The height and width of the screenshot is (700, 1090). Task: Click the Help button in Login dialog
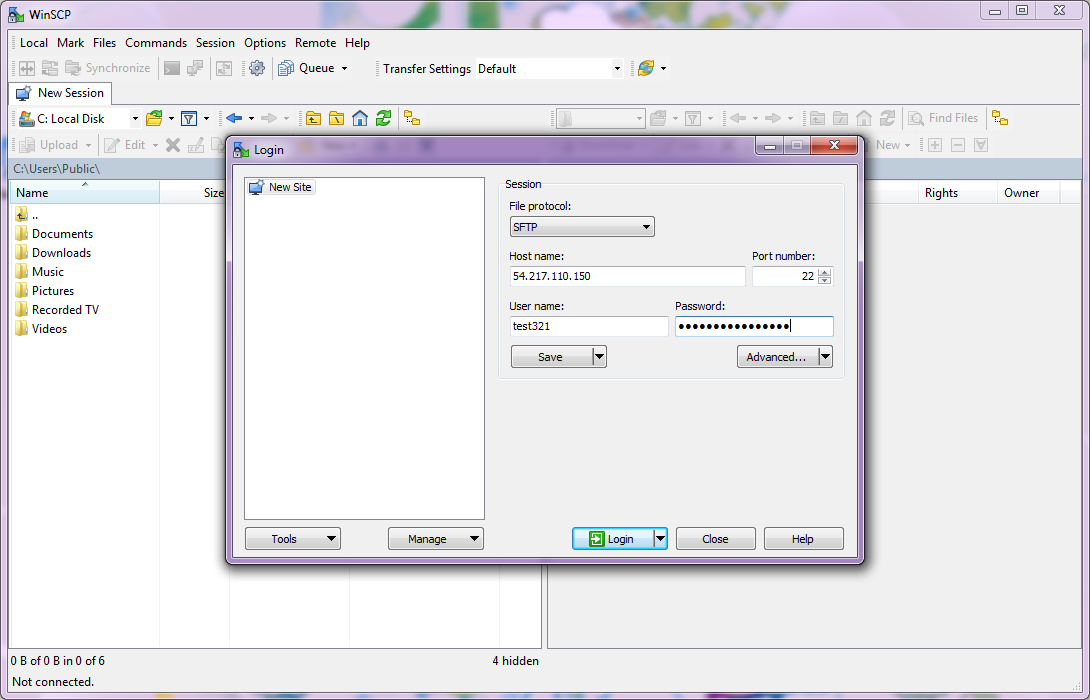tap(803, 539)
